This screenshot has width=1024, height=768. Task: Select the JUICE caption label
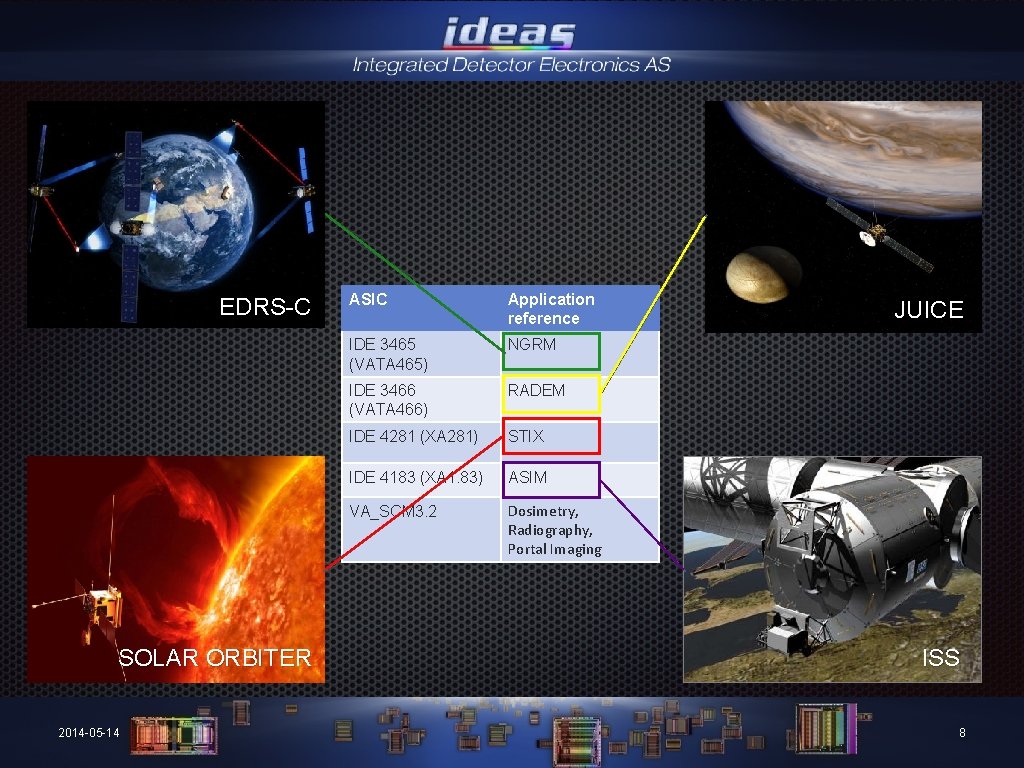[x=928, y=311]
